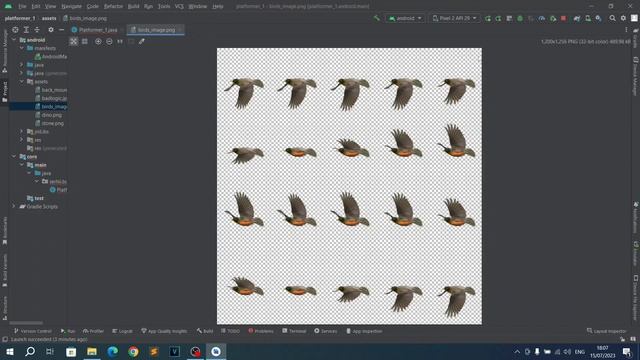Open the Build menu
This screenshot has width=640, height=360.
coord(133,7)
